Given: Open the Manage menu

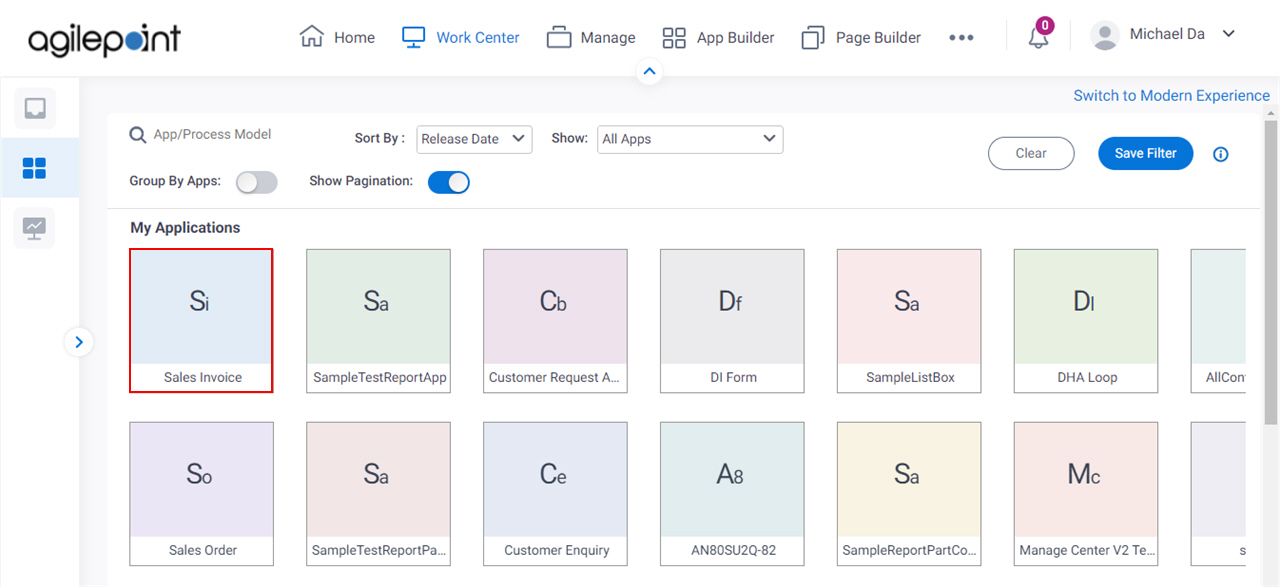Looking at the screenshot, I should point(591,37).
